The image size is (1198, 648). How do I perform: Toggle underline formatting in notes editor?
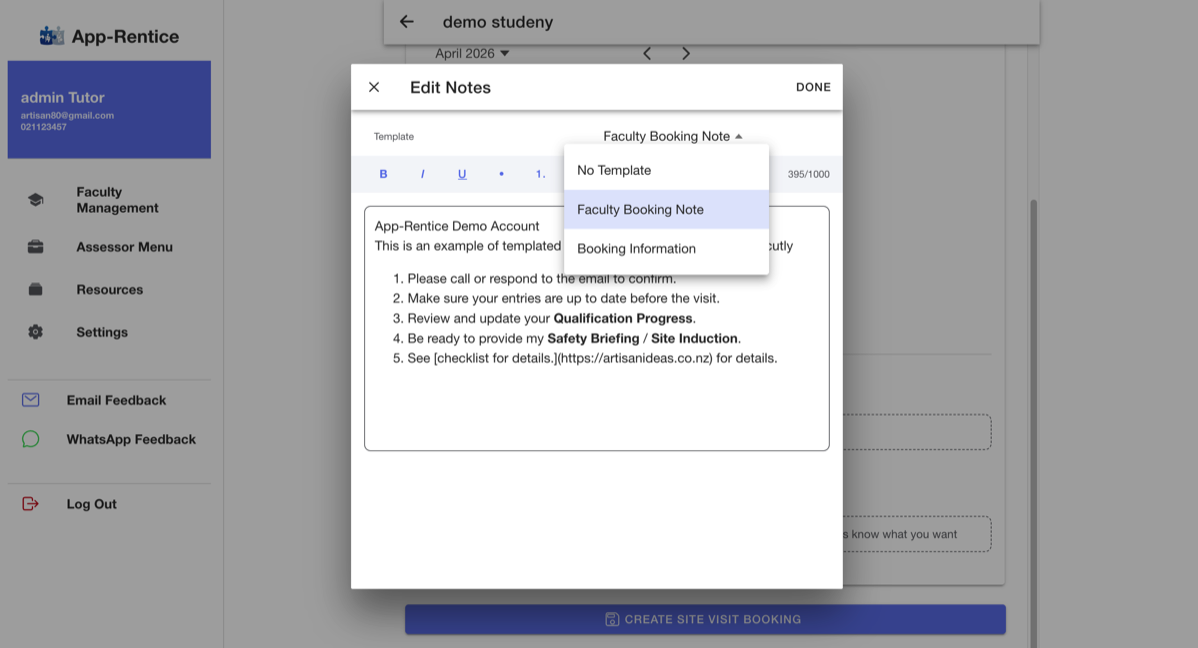pyautogui.click(x=461, y=174)
